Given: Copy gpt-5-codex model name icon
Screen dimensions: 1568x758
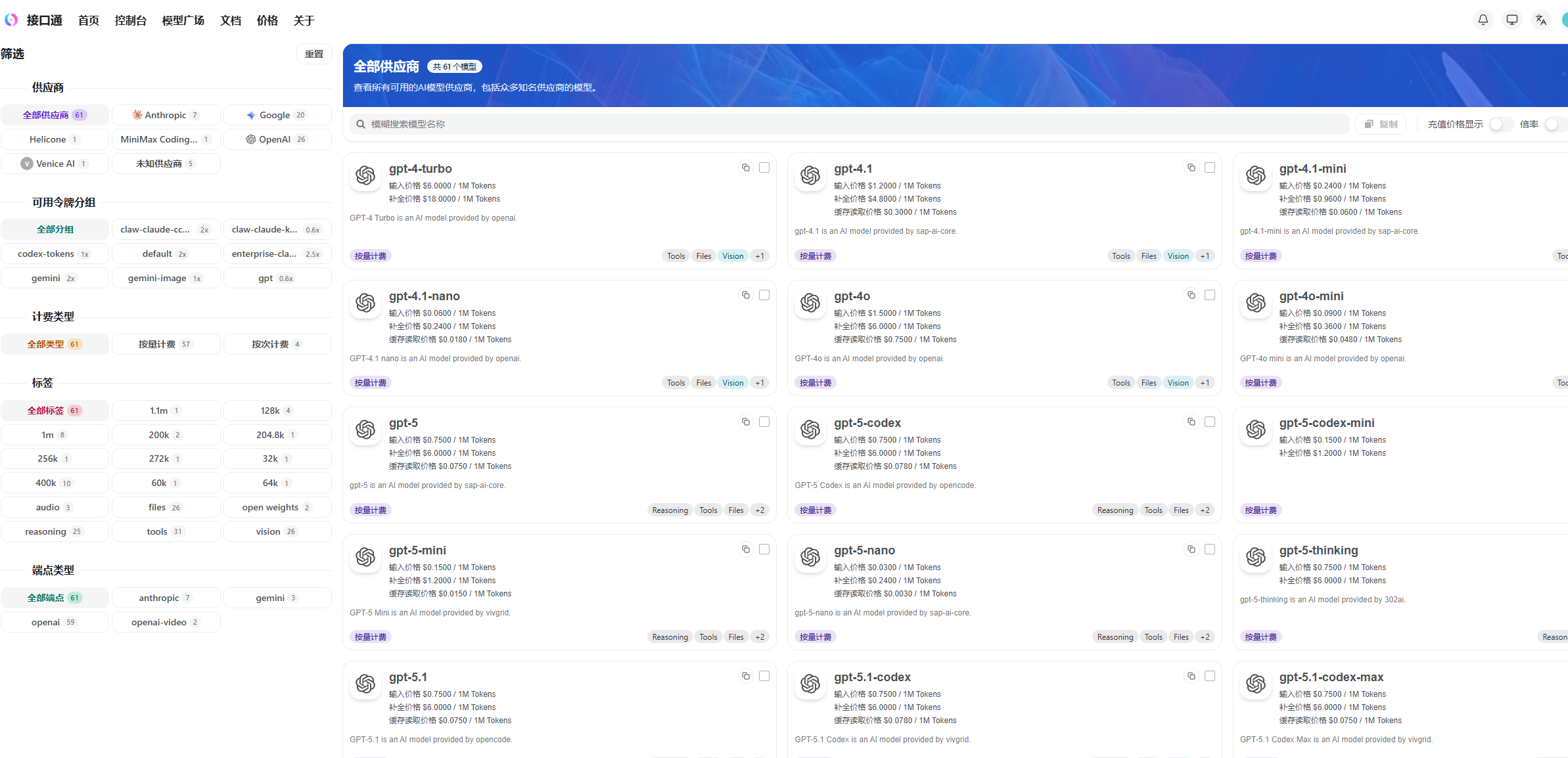Looking at the screenshot, I should tap(1191, 422).
